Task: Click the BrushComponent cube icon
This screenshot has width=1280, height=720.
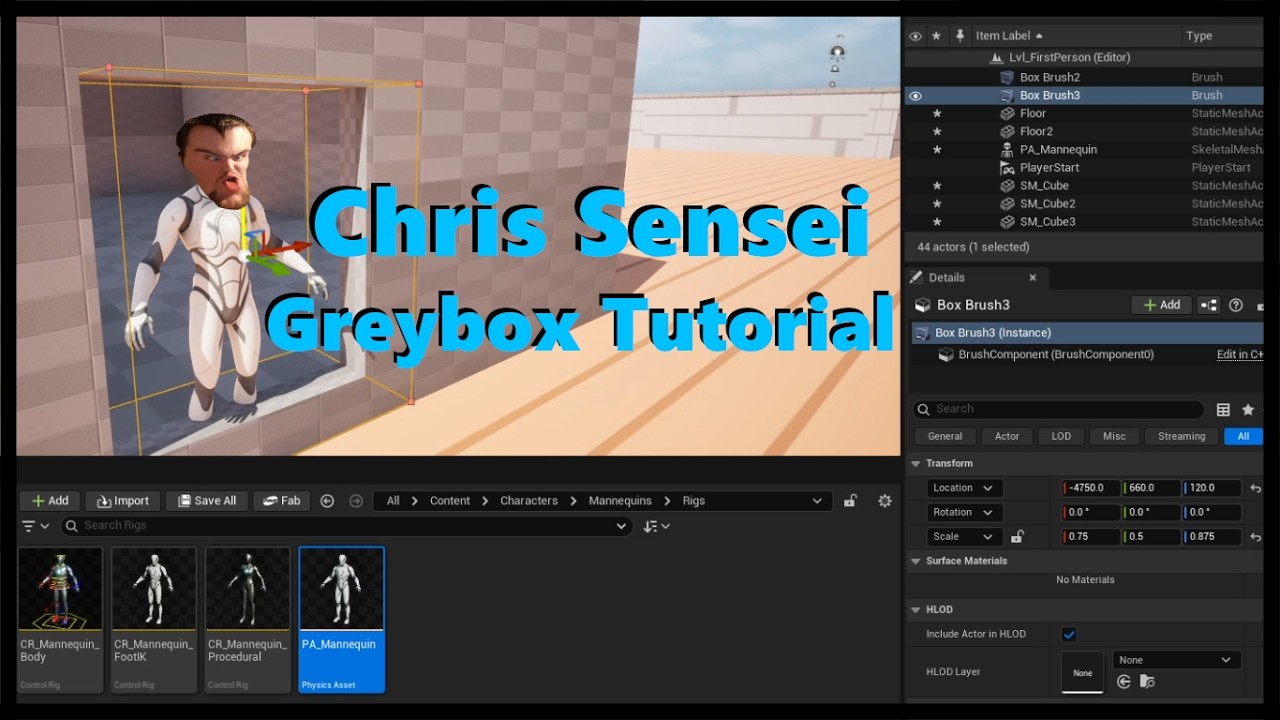Action: tap(946, 355)
